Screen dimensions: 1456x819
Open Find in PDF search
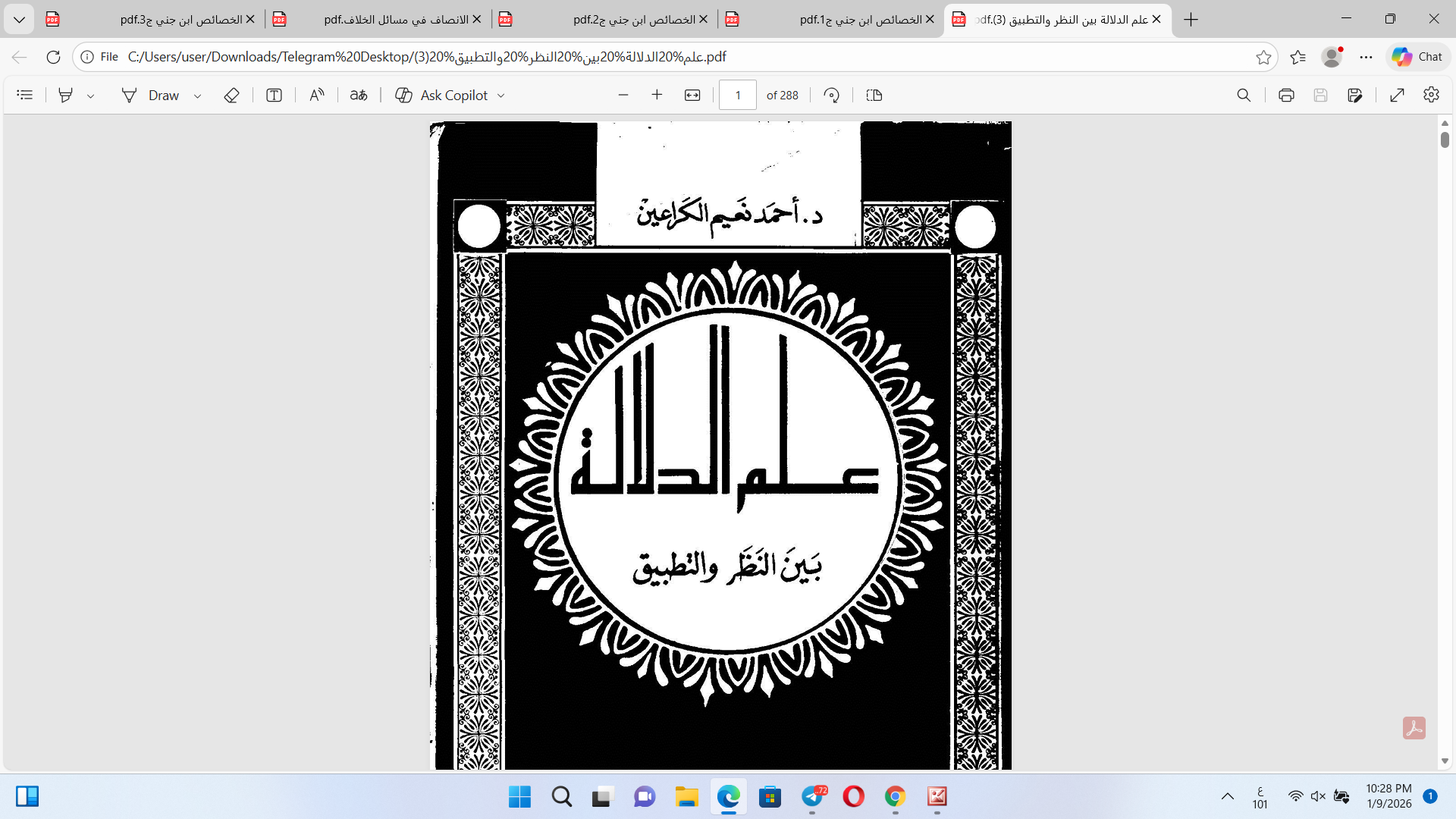pos(1244,95)
